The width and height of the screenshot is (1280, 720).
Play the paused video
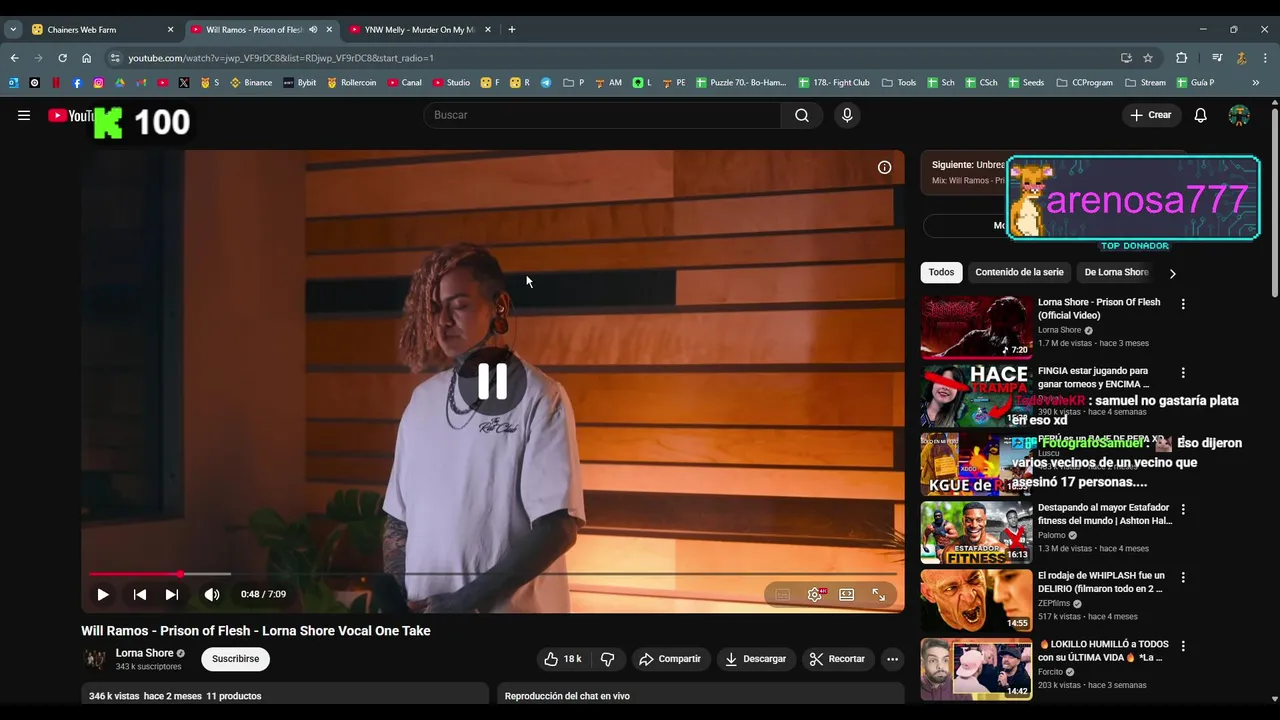(102, 594)
